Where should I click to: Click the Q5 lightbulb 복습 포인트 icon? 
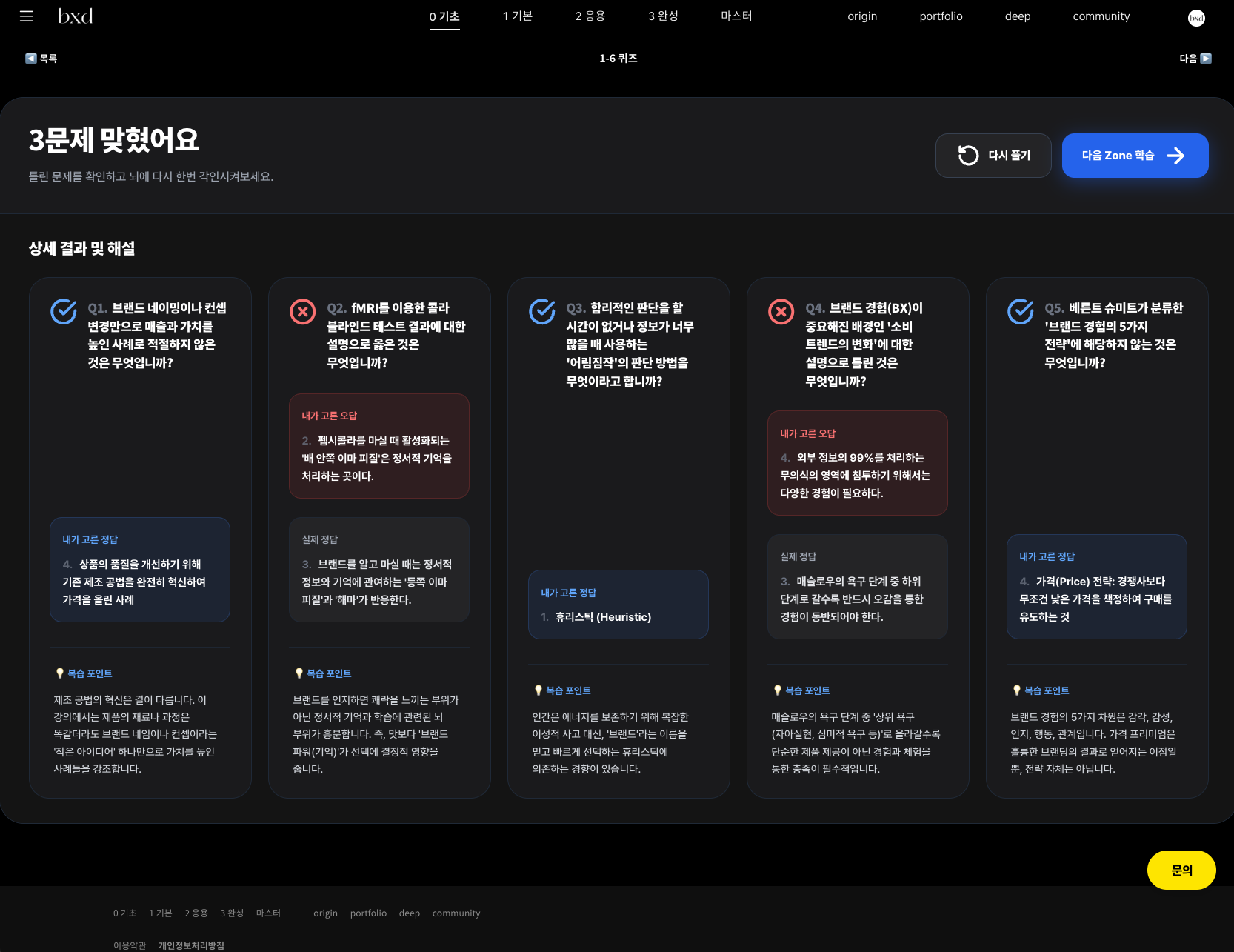(x=1017, y=690)
